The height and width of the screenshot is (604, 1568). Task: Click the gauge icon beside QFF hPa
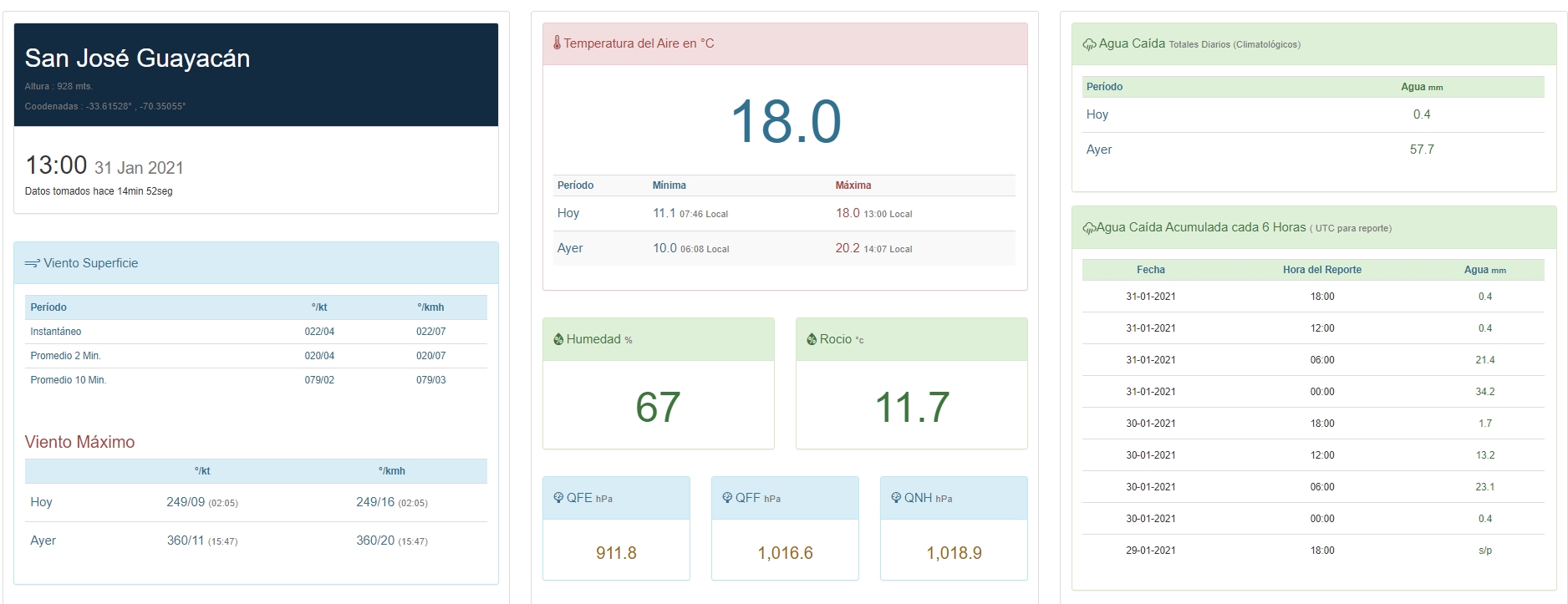click(x=727, y=498)
